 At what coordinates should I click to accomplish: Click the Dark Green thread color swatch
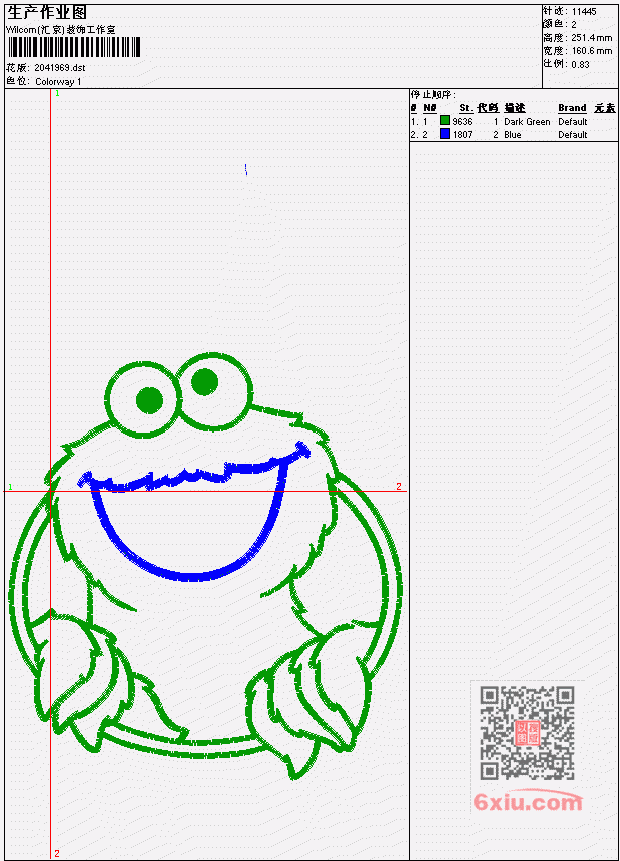tap(445, 120)
